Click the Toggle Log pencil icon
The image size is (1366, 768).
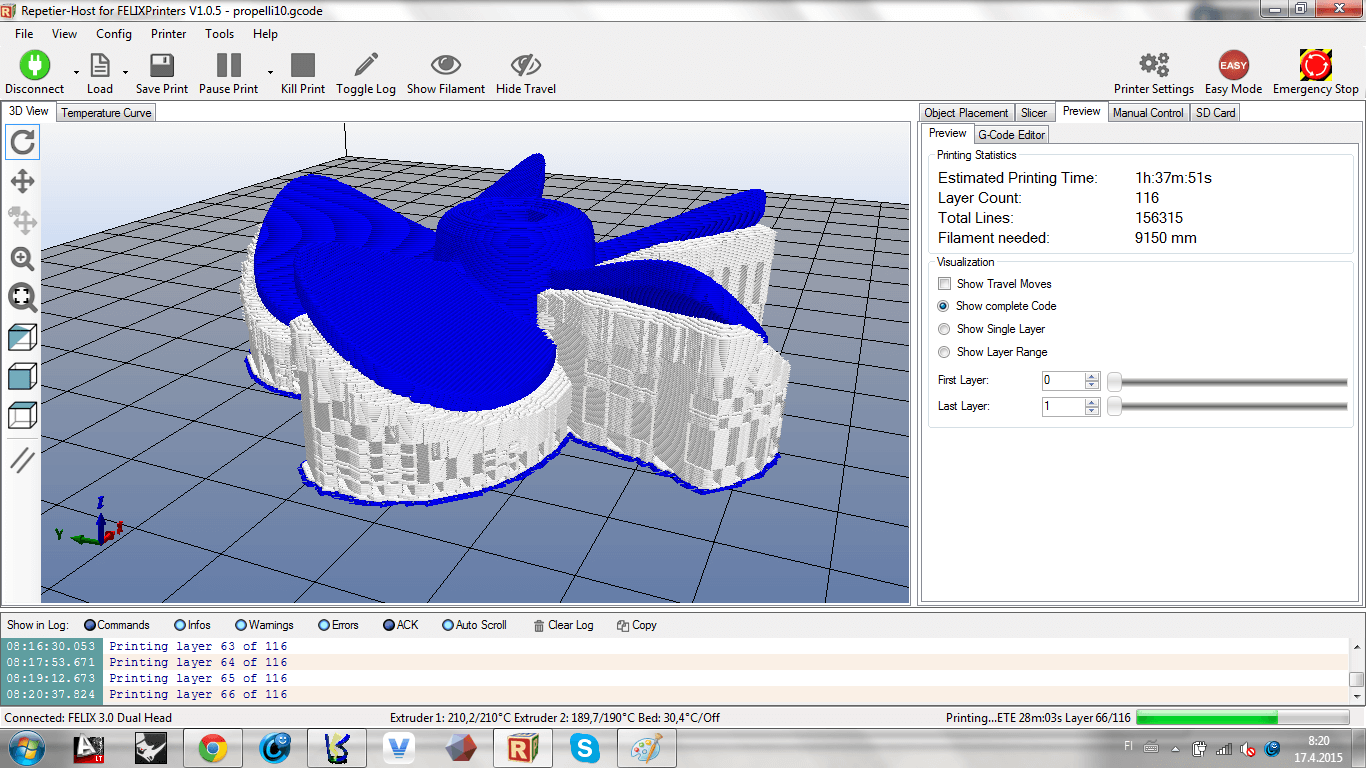point(366,66)
